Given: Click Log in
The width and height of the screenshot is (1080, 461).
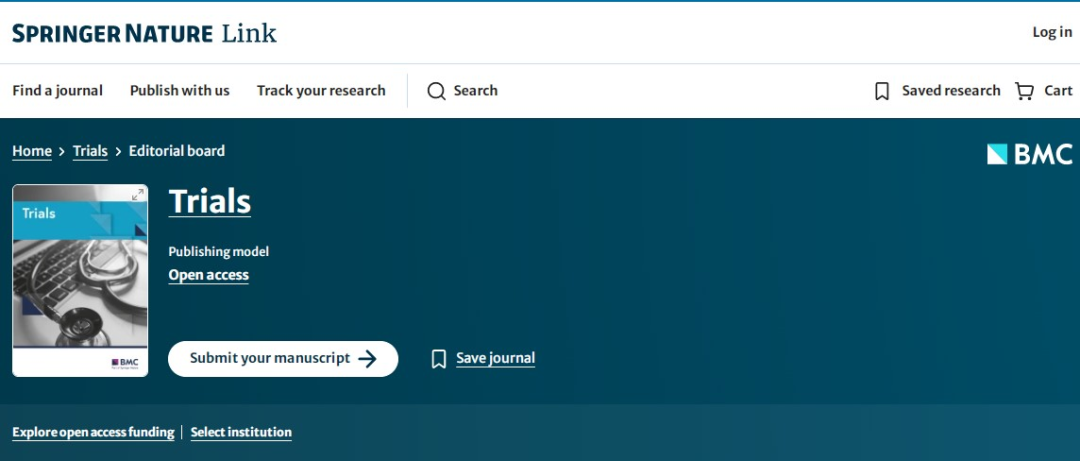Looking at the screenshot, I should click(x=1052, y=32).
